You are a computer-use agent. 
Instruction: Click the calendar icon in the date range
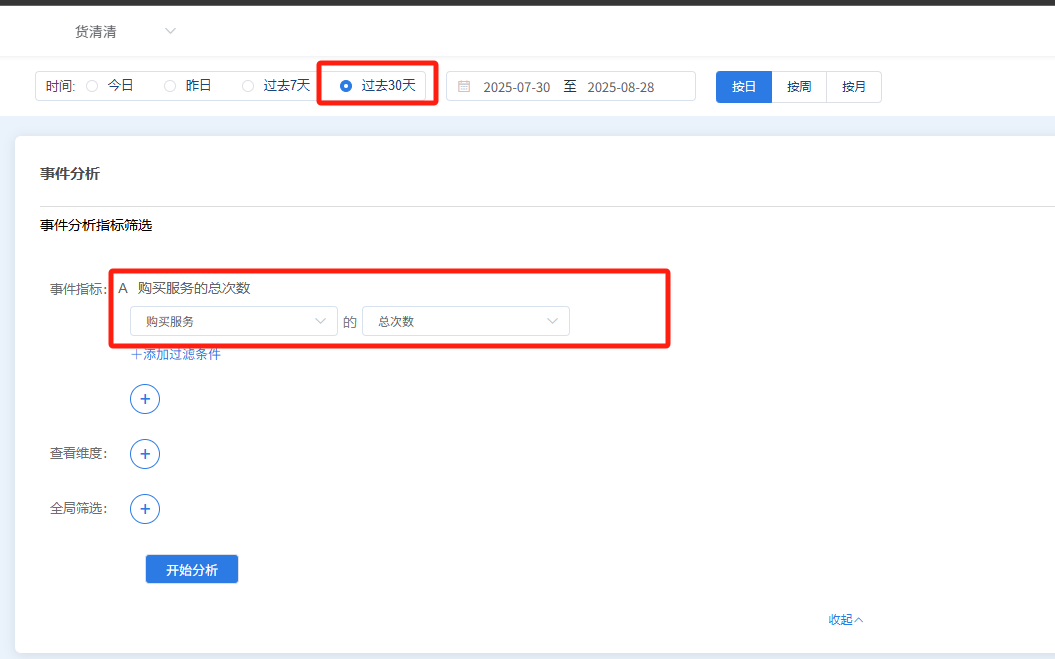(464, 87)
